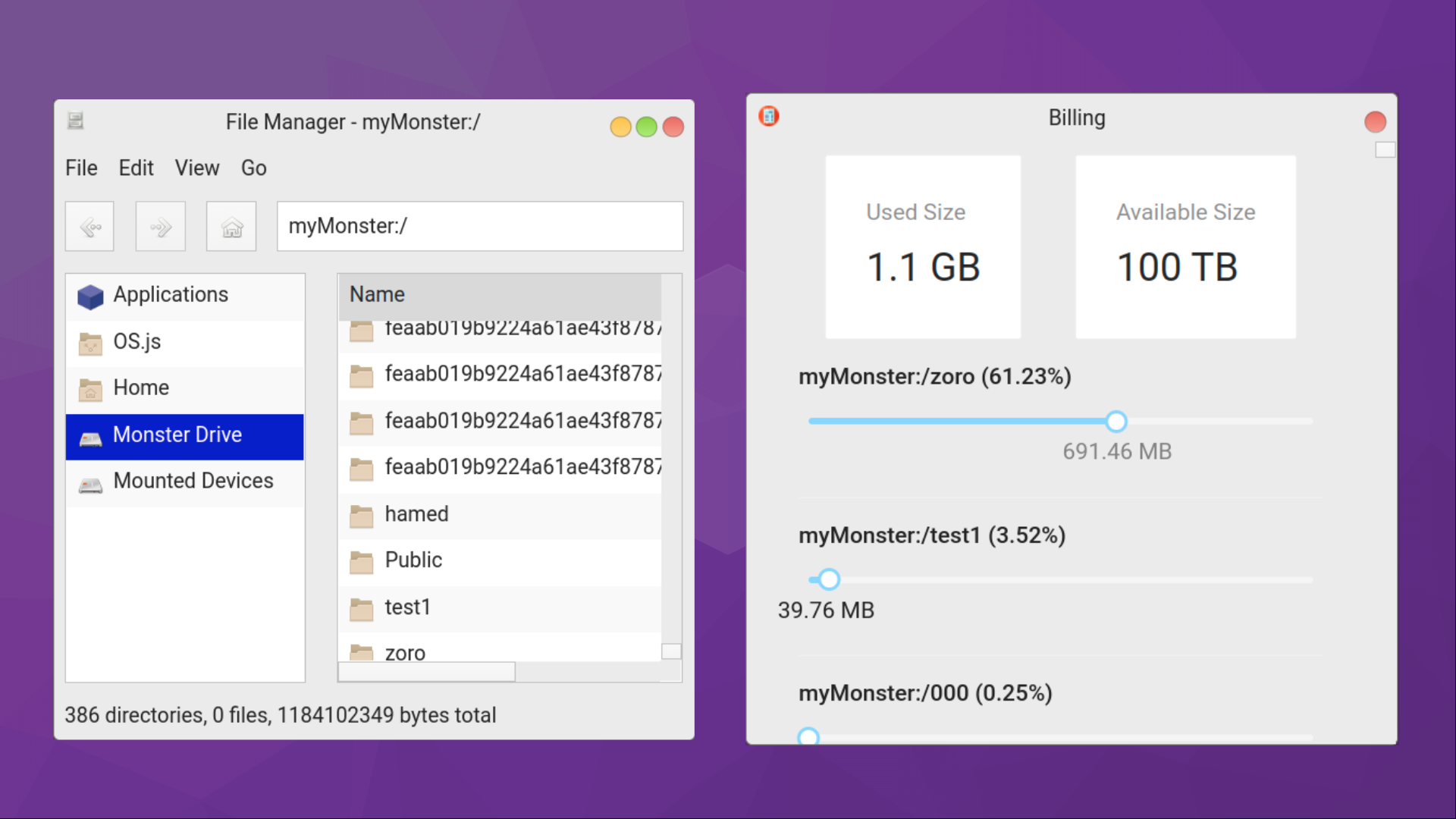Screen dimensions: 1456x819
Task: Open the View menu
Action: [x=196, y=168]
